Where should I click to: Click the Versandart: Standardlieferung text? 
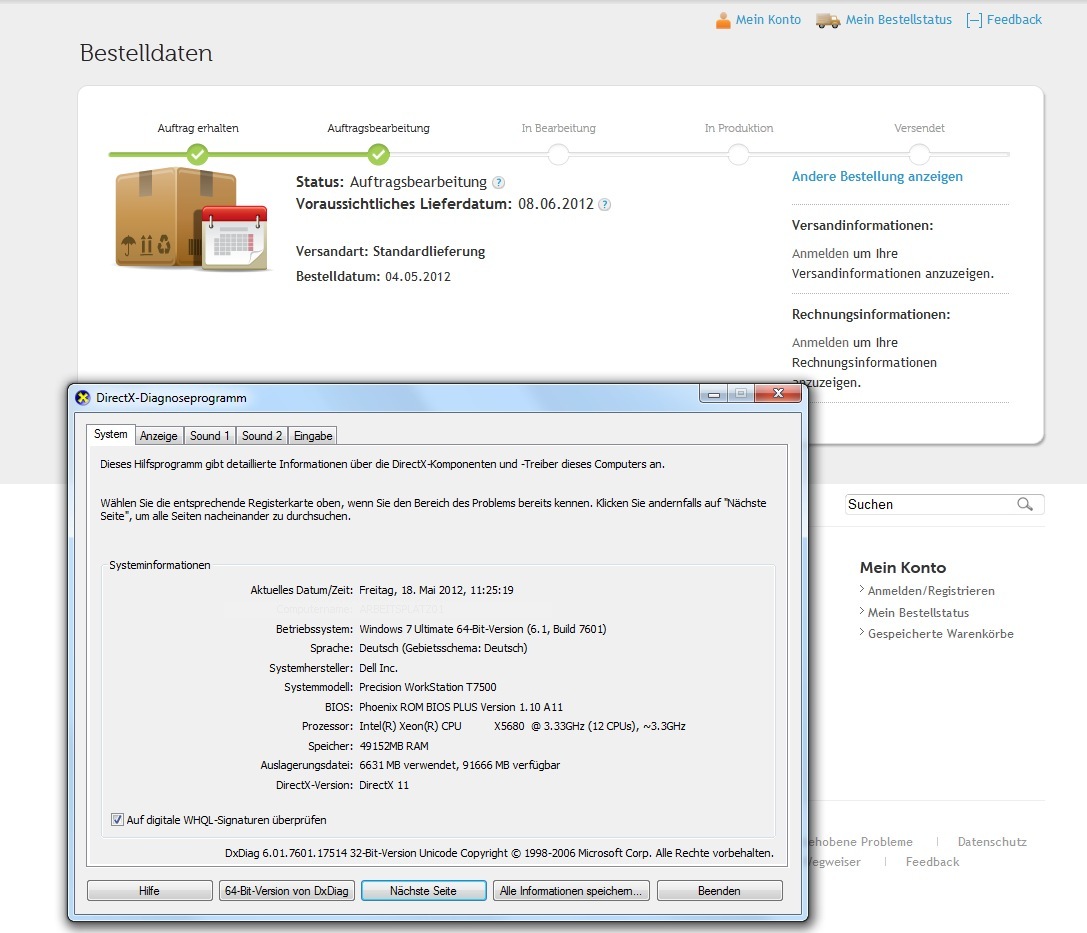[x=390, y=252]
